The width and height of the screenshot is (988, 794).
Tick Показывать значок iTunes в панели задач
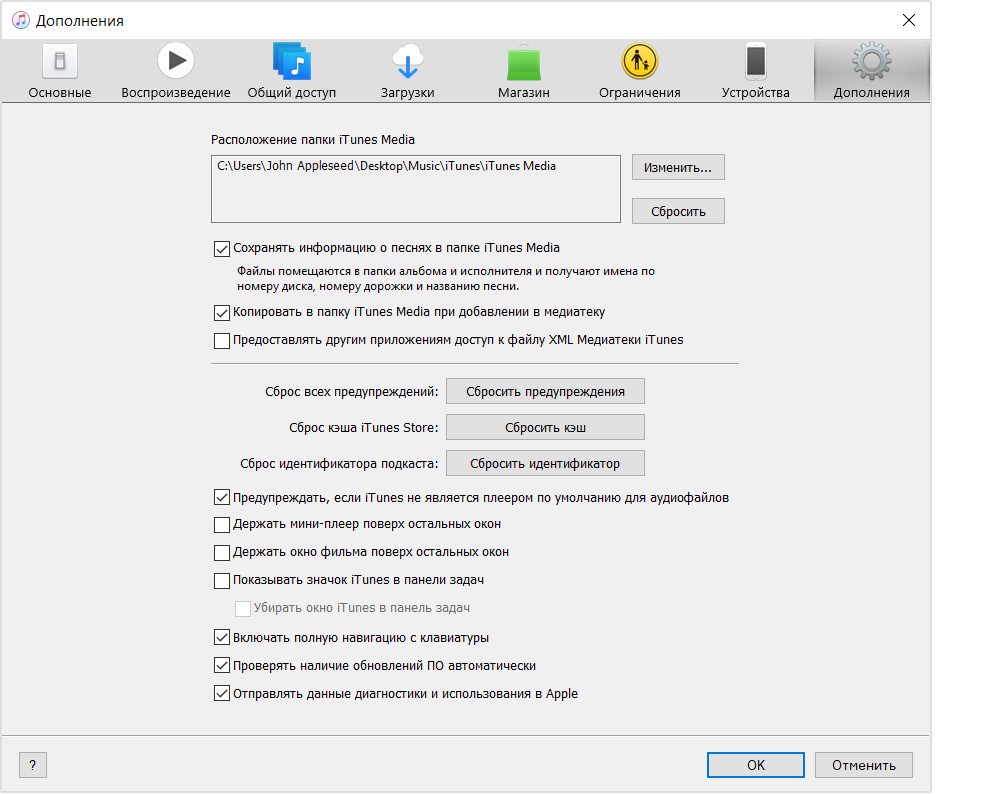tap(222, 581)
